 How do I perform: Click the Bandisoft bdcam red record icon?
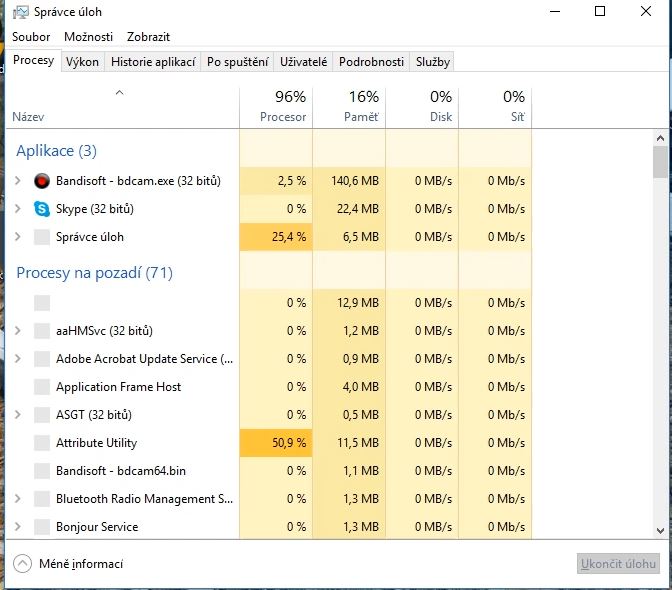42,181
